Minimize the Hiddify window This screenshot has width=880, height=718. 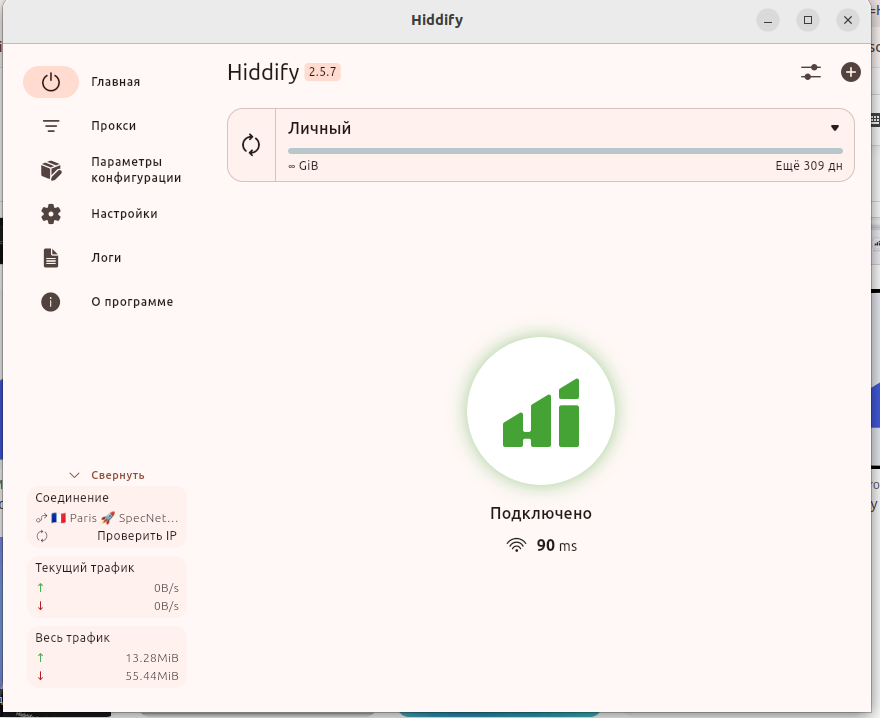(768, 20)
